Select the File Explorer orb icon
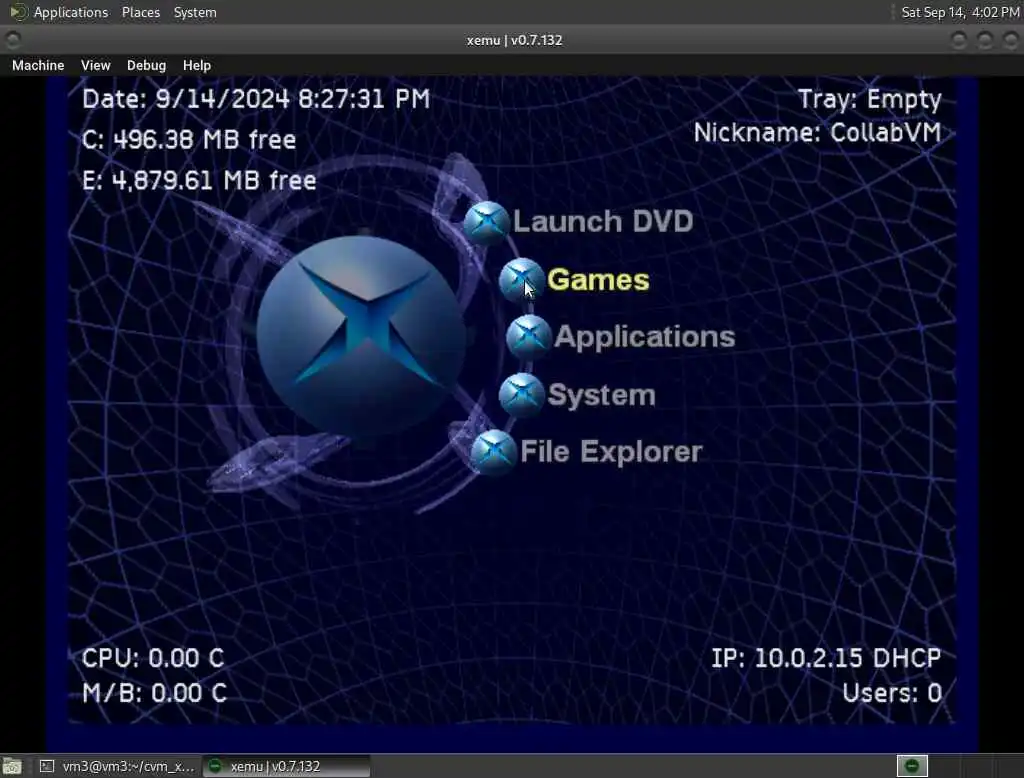 click(493, 451)
